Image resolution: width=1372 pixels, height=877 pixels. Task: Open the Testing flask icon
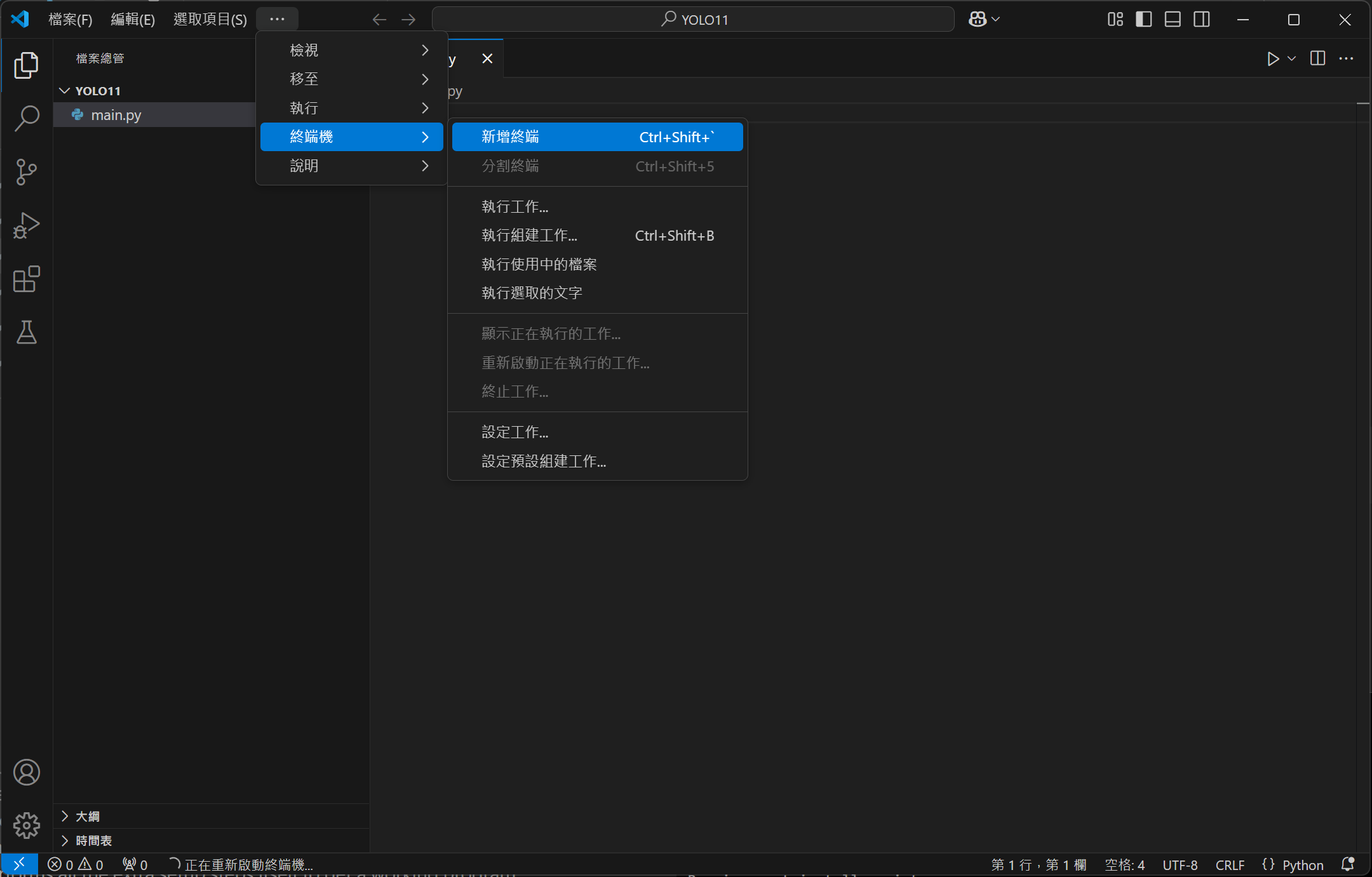[27, 332]
